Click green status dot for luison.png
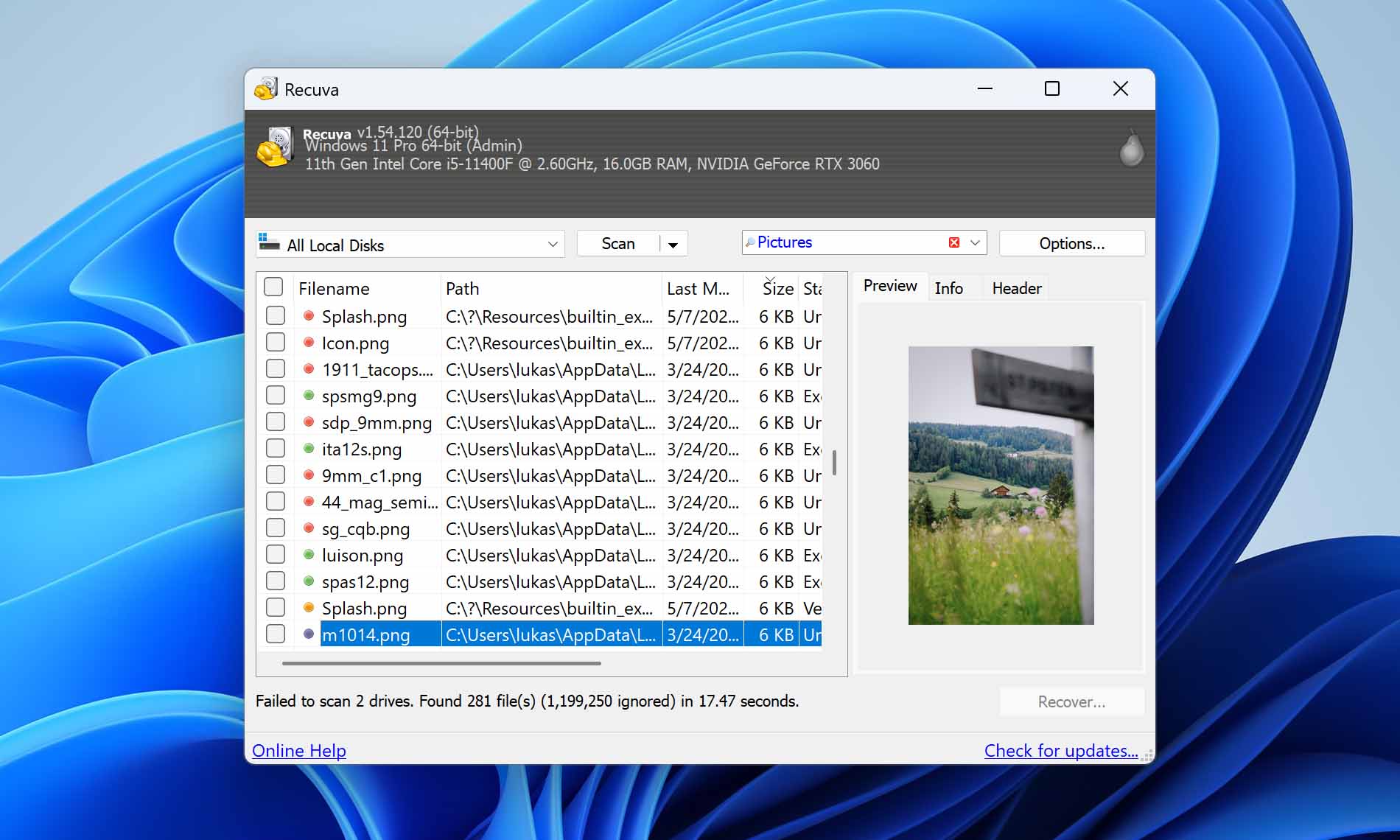The height and width of the screenshot is (840, 1400). click(x=309, y=555)
